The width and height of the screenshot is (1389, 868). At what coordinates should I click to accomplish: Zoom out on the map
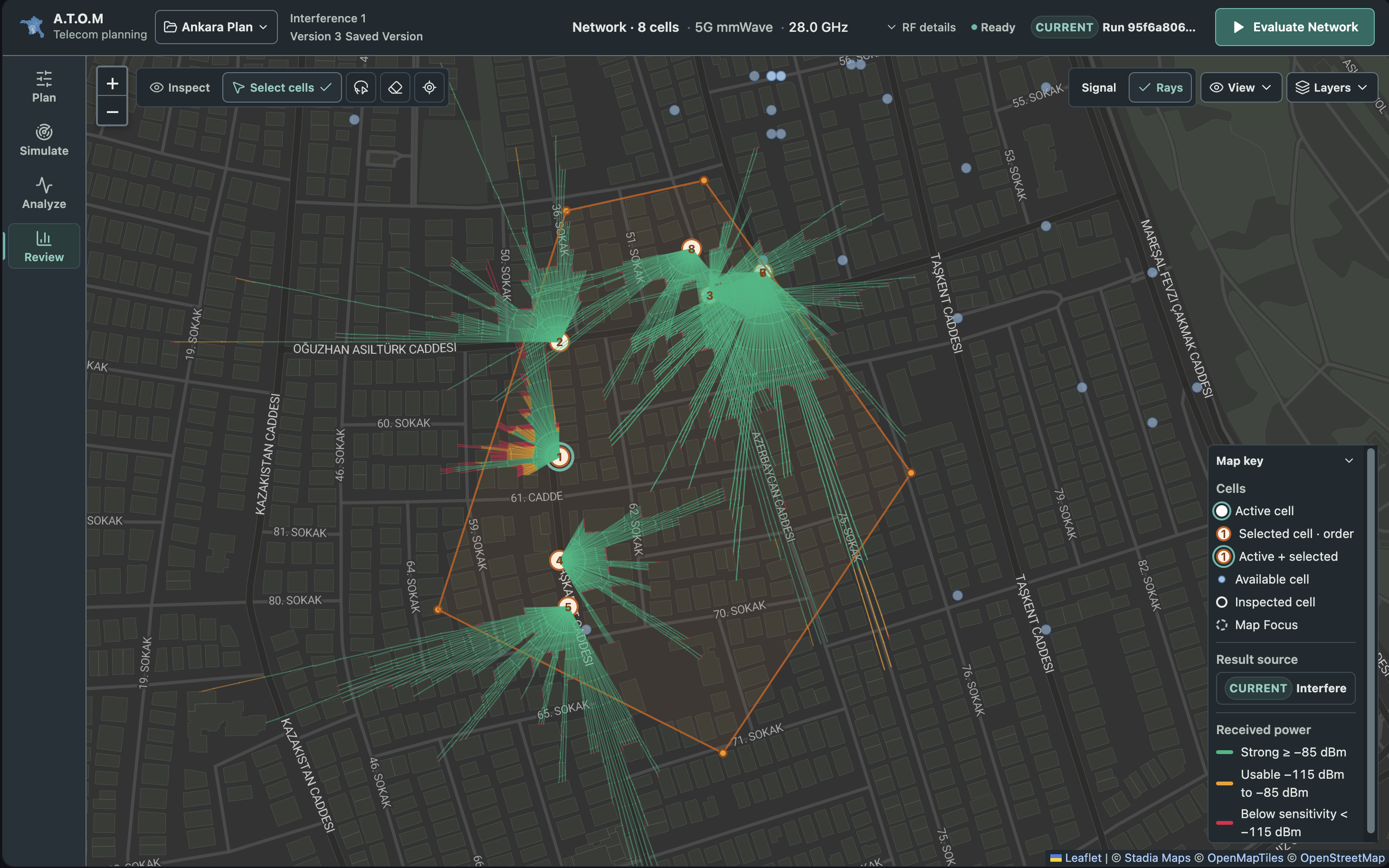point(112,112)
